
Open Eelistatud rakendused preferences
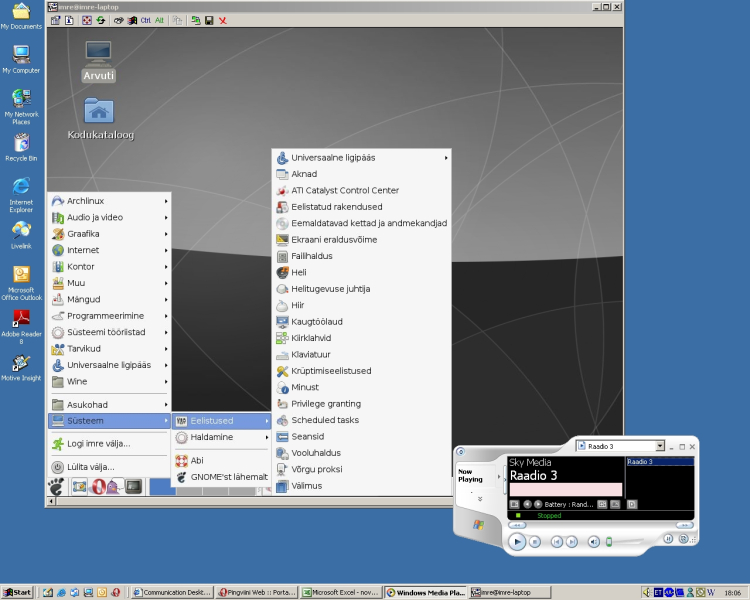(362, 207)
